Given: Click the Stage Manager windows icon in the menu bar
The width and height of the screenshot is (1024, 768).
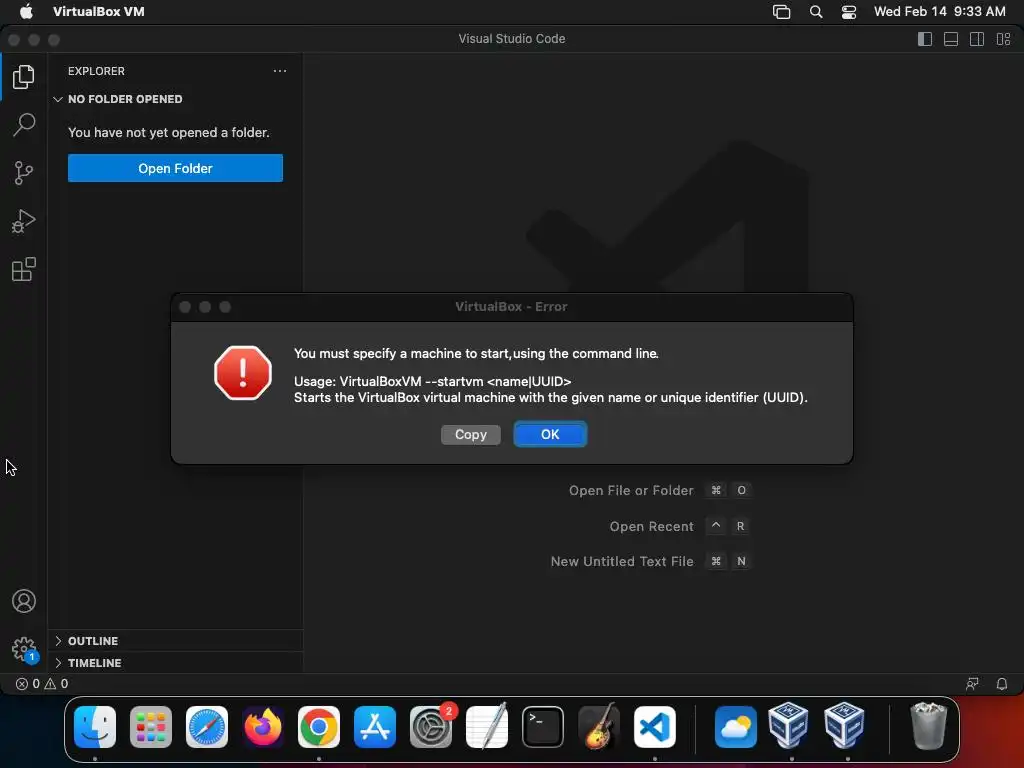Looking at the screenshot, I should [x=782, y=12].
